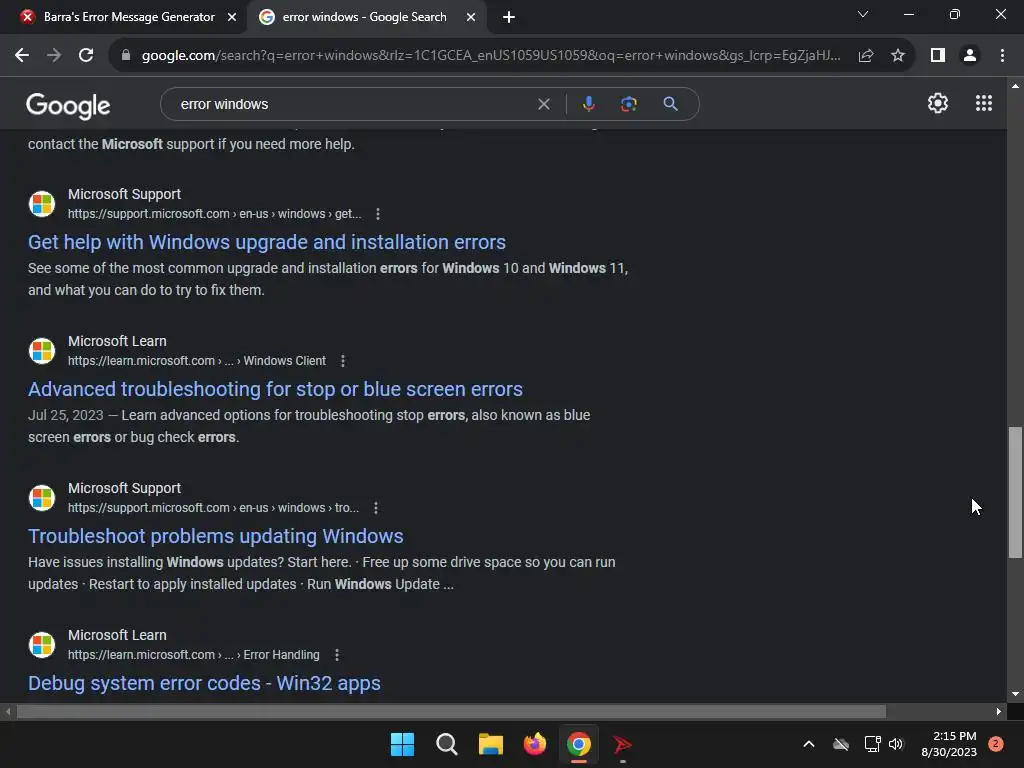Open 'Debug system error codes' result
Screen dimensions: 1024x768
(204, 683)
